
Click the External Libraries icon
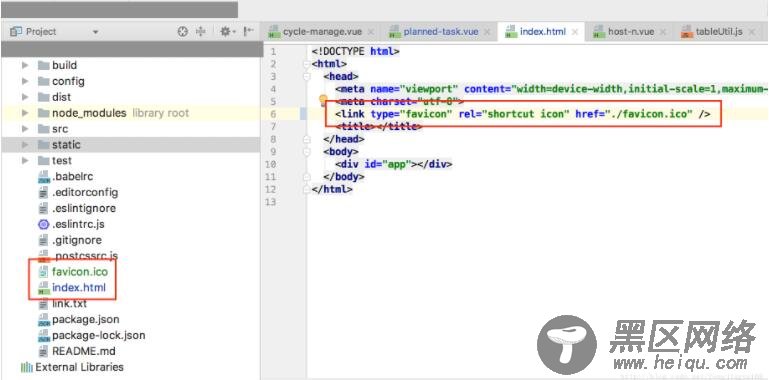coord(26,367)
